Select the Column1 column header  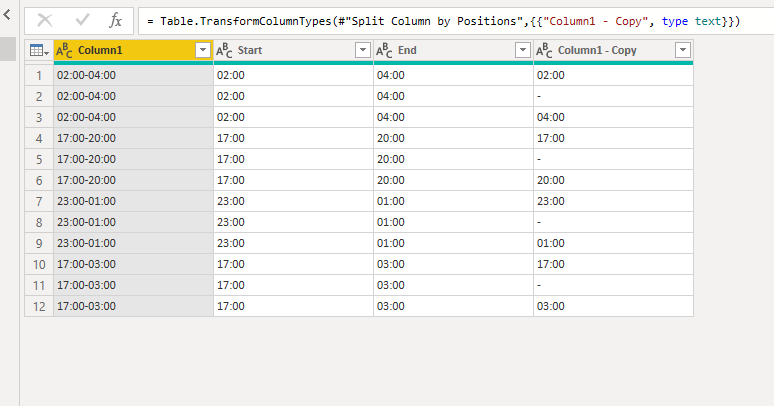[x=133, y=50]
